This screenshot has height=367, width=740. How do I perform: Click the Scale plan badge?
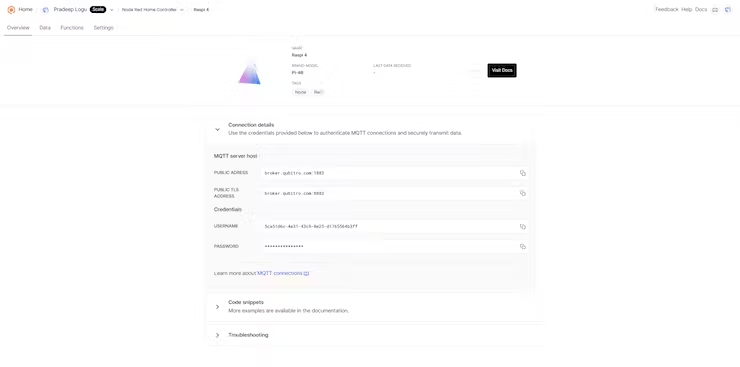pos(98,9)
